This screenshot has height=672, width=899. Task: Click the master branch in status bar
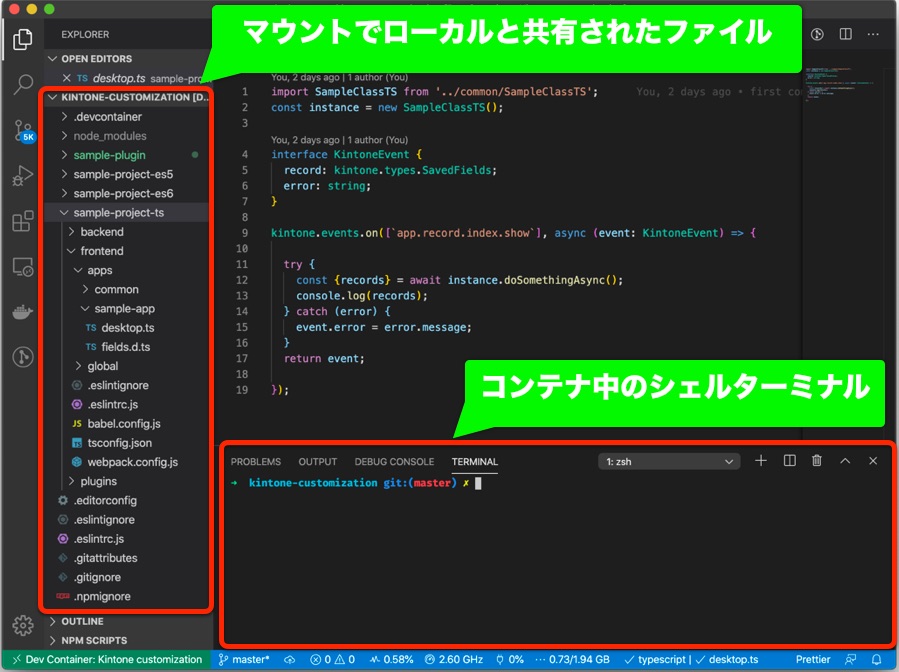pyautogui.click(x=244, y=659)
